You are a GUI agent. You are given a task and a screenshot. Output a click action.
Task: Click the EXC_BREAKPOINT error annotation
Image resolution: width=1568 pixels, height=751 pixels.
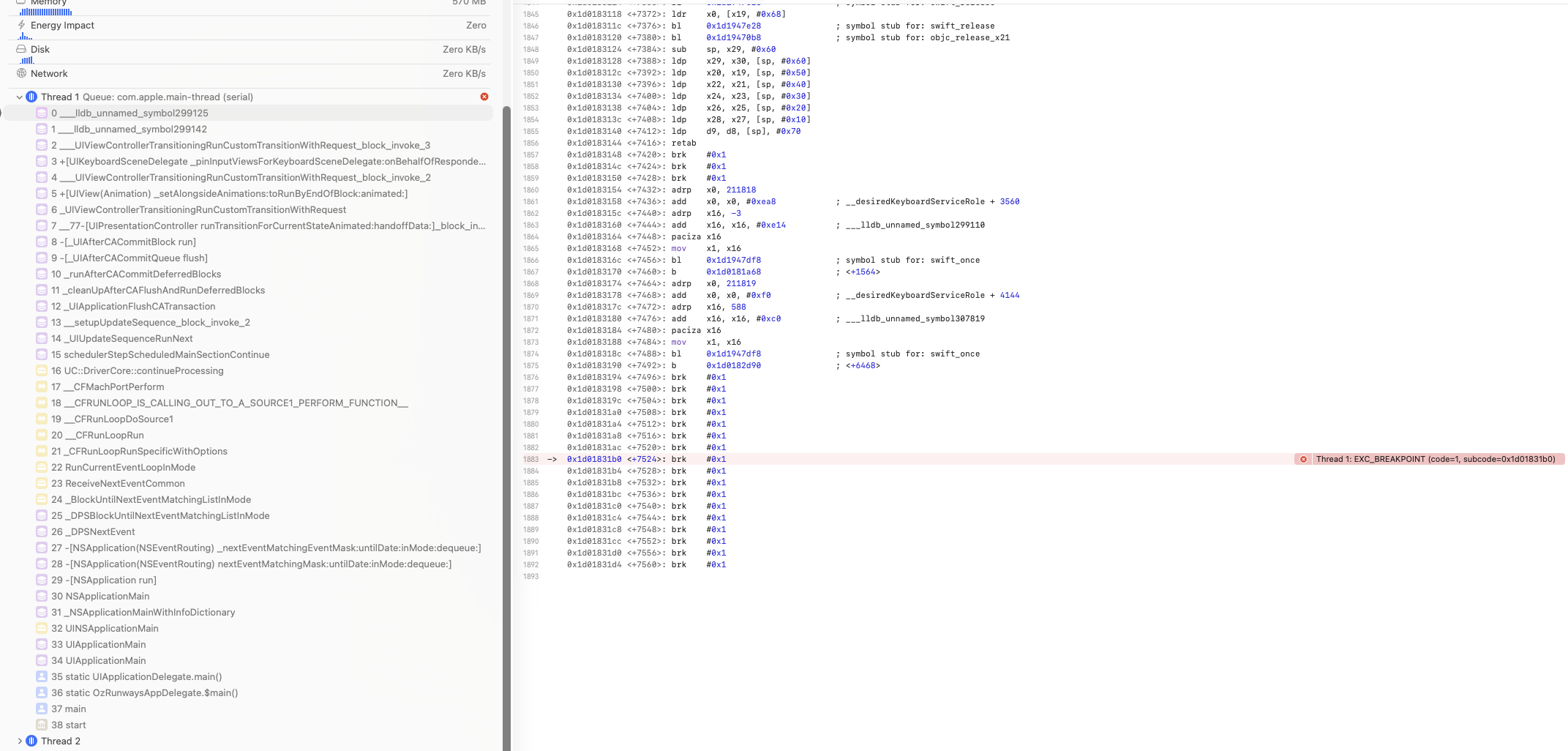(x=1434, y=460)
